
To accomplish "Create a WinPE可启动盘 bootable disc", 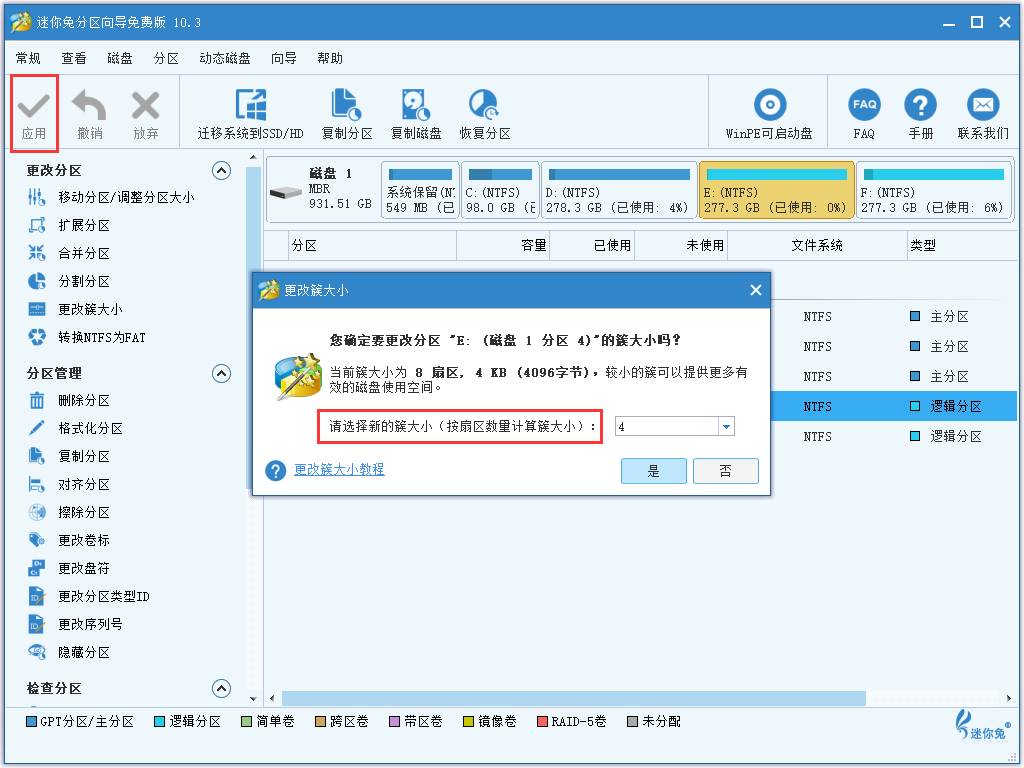I will 769,114.
